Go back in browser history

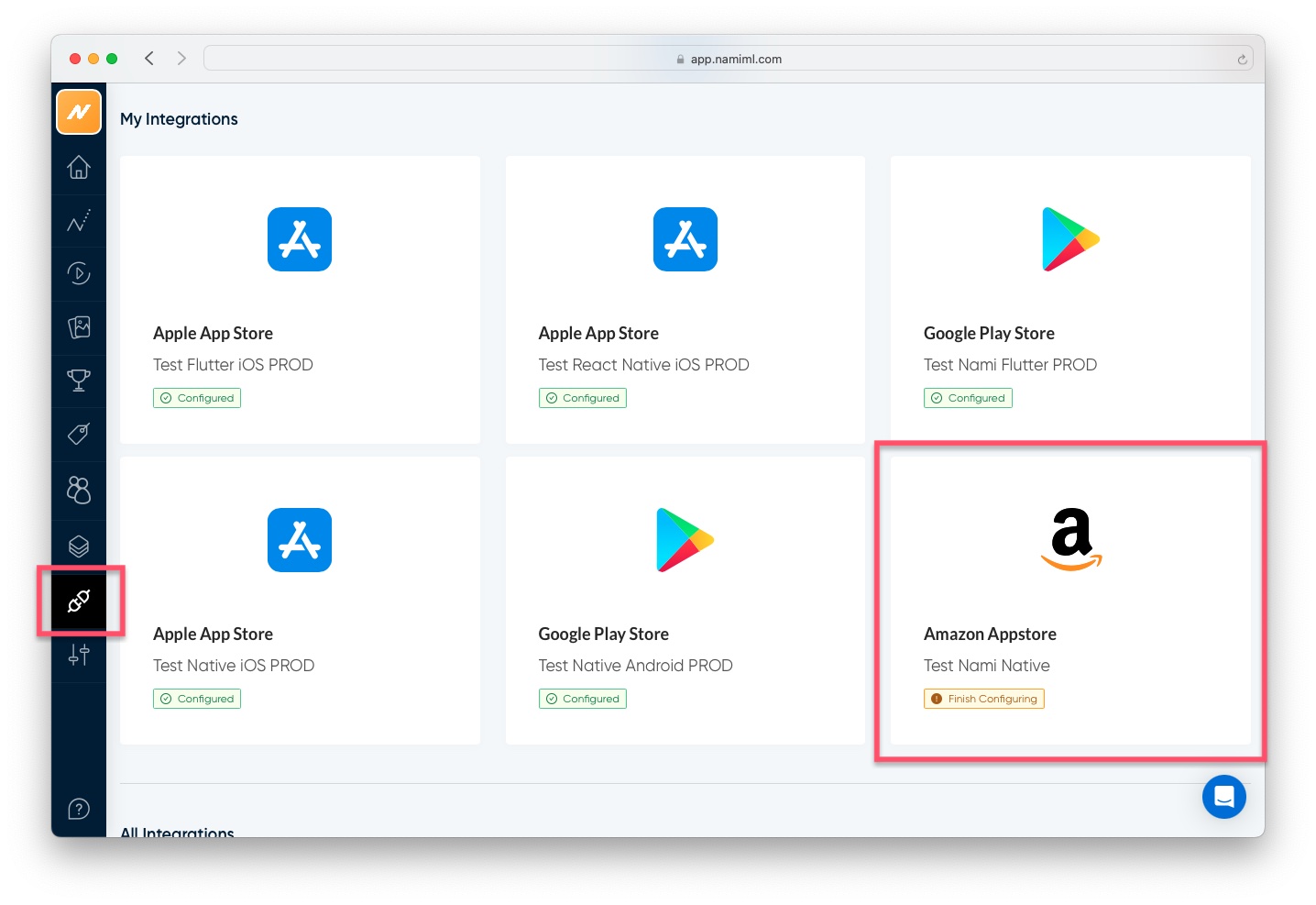148,59
